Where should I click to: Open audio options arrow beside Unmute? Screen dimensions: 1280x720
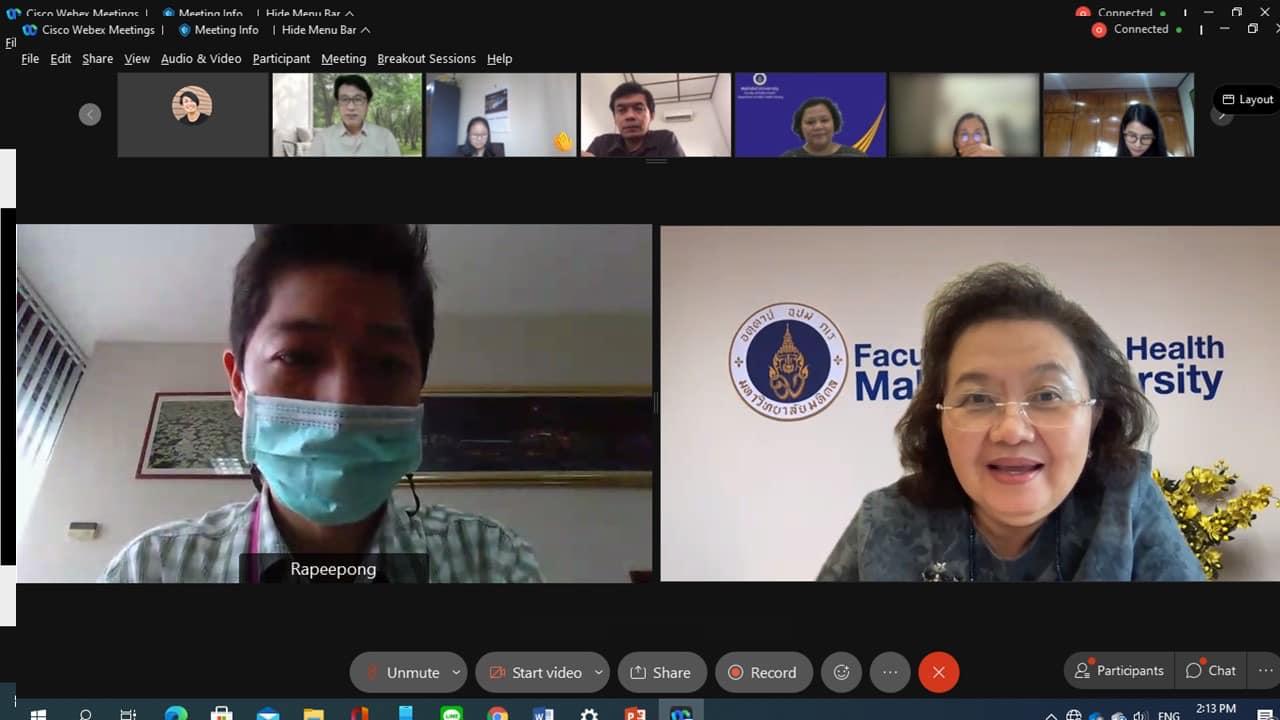point(457,672)
